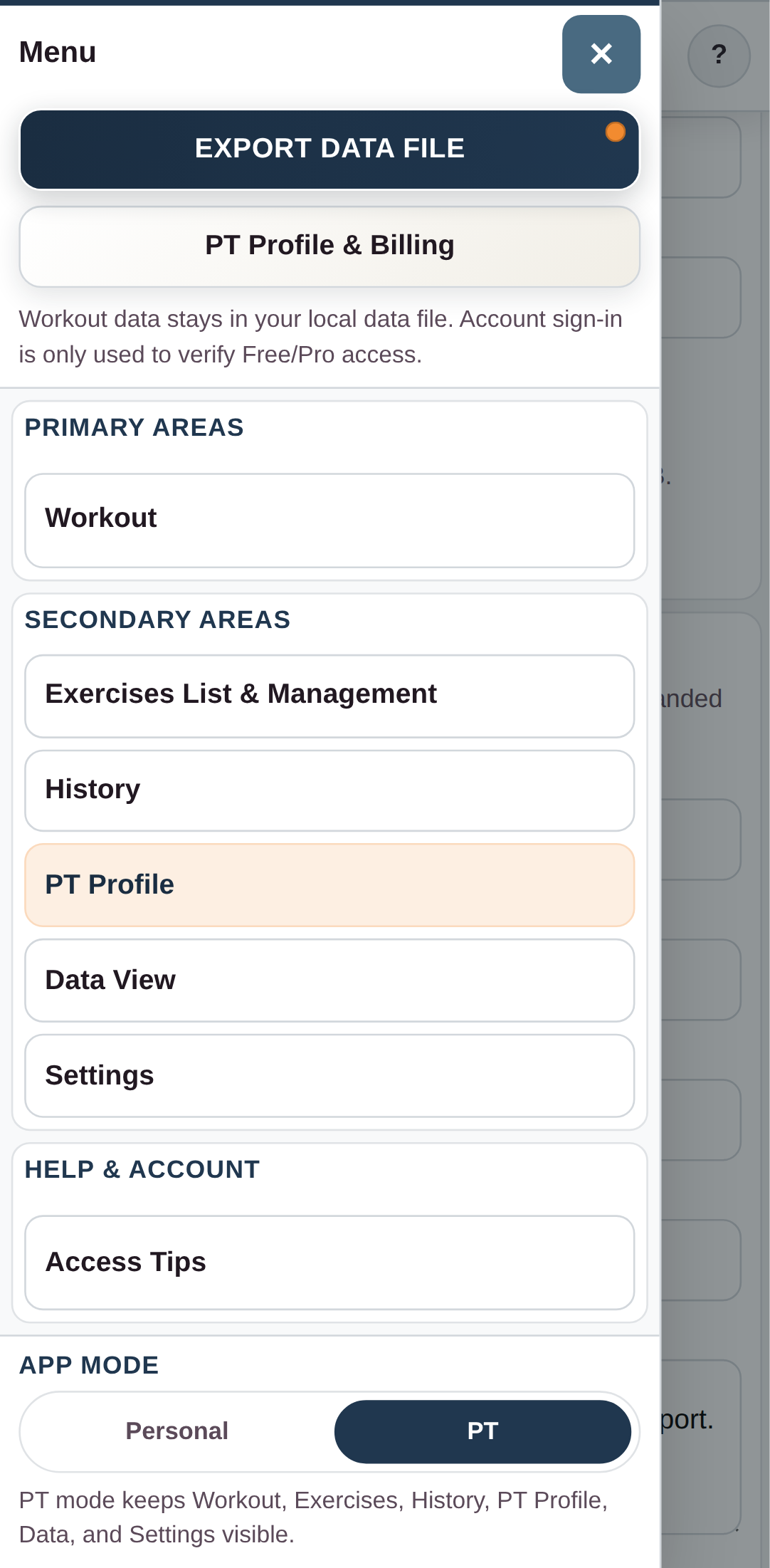
Task: Close the menu with the X icon
Action: pyautogui.click(x=601, y=55)
